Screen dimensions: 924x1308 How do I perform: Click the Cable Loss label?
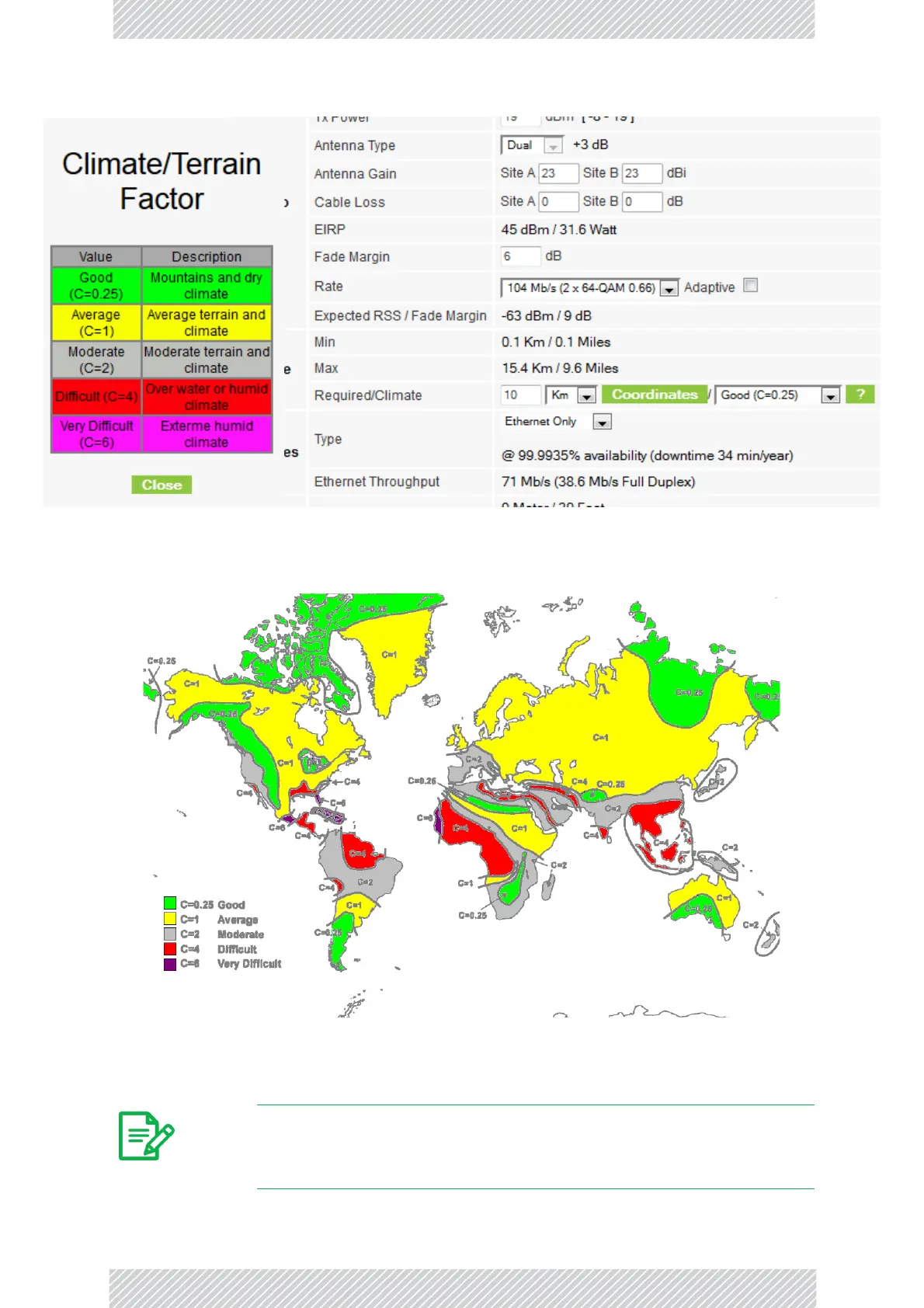[349, 203]
